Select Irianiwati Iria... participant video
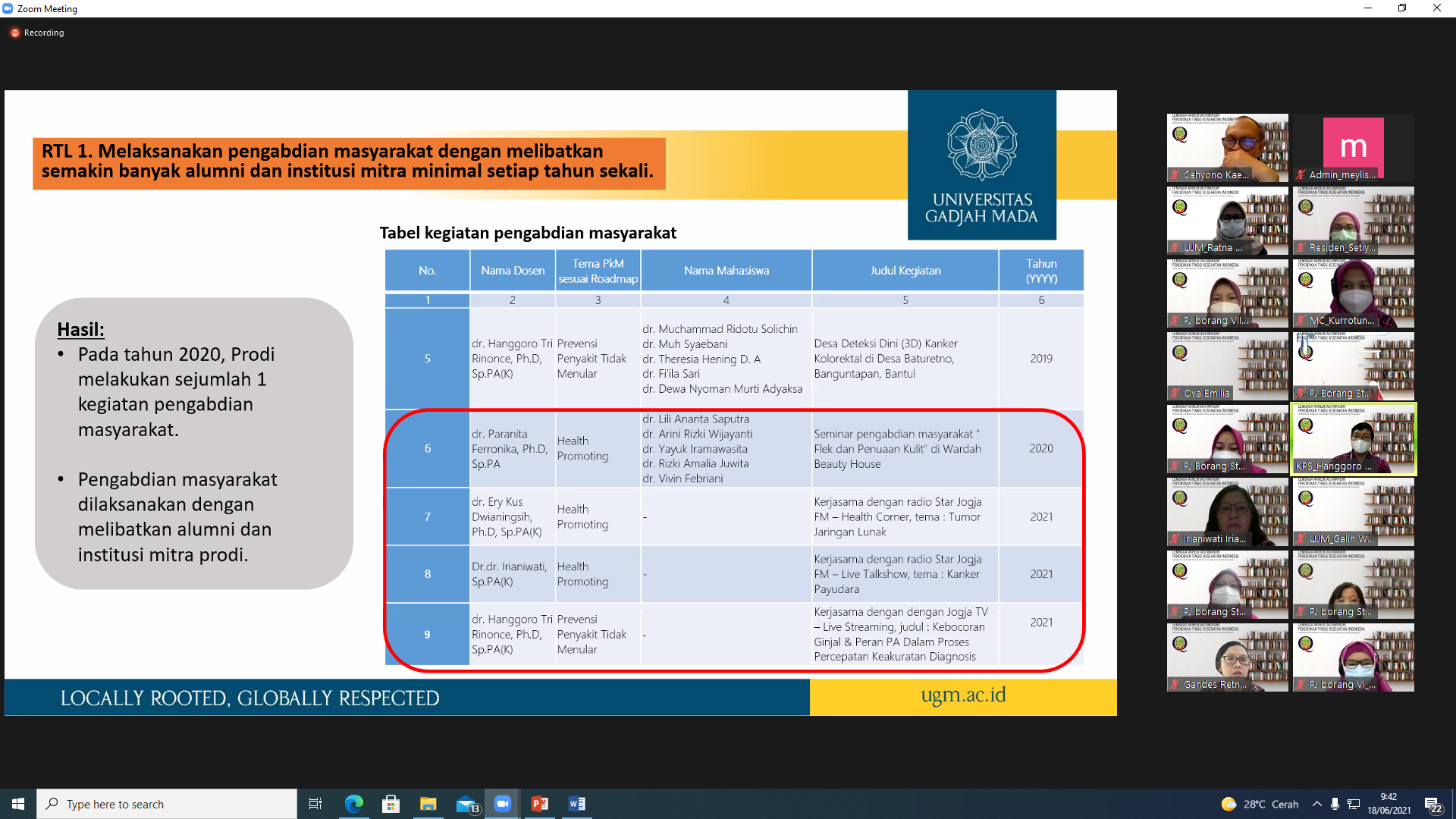This screenshot has width=1456, height=819. coord(1228,512)
